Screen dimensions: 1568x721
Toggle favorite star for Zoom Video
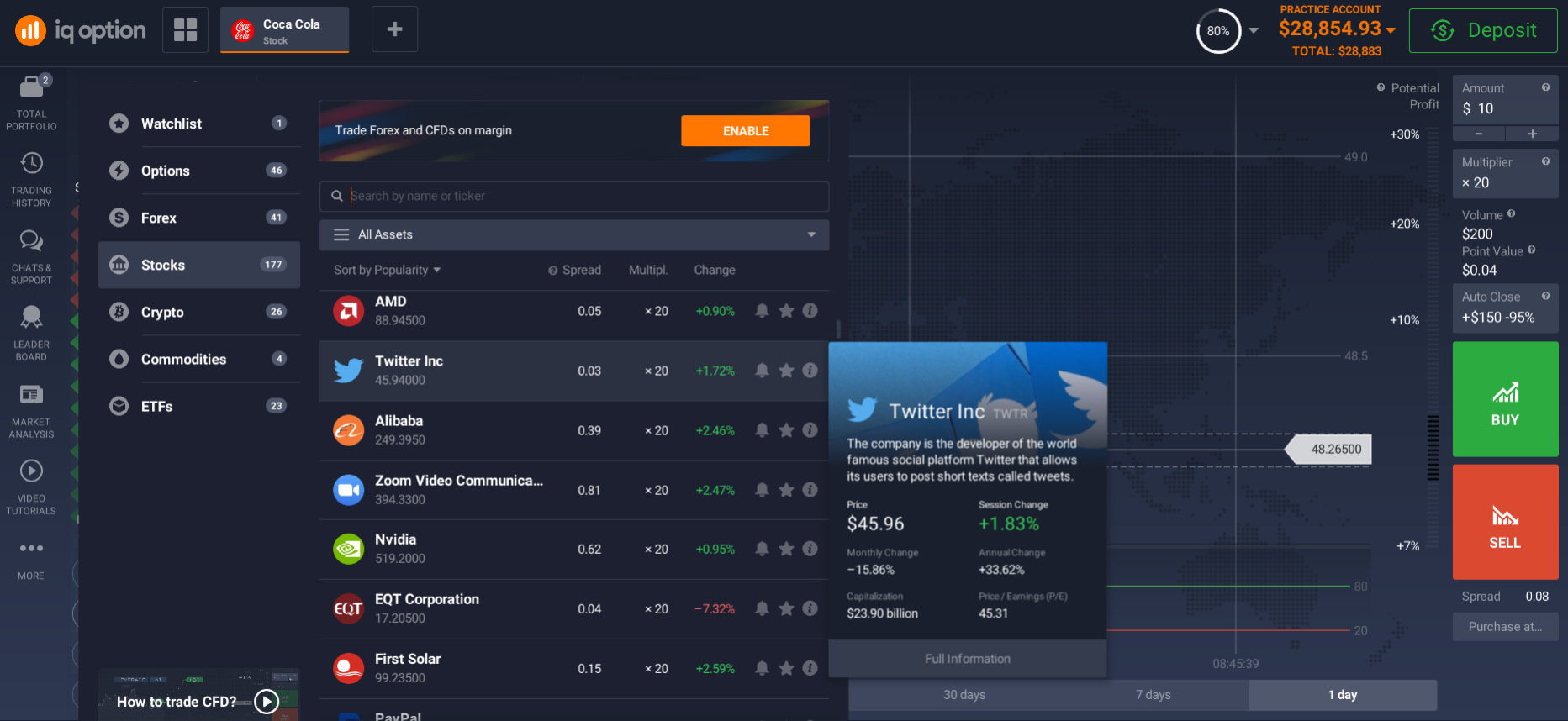point(786,490)
